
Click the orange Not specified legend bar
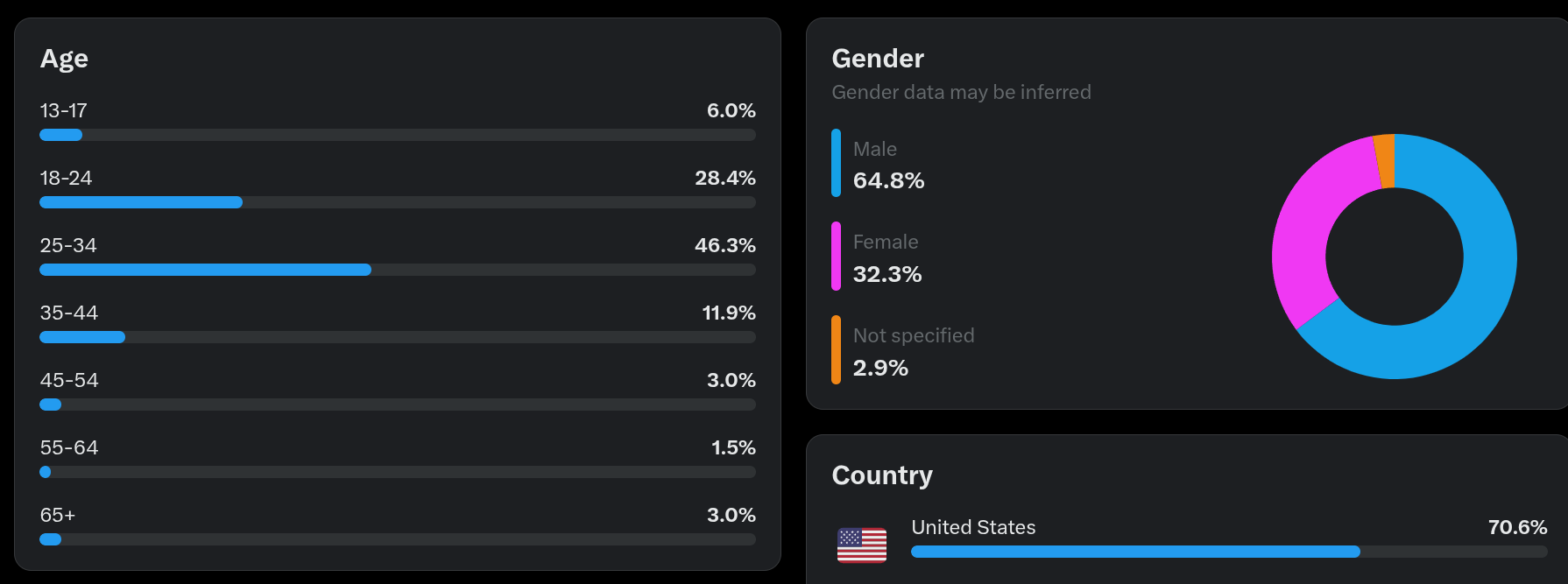tap(836, 349)
